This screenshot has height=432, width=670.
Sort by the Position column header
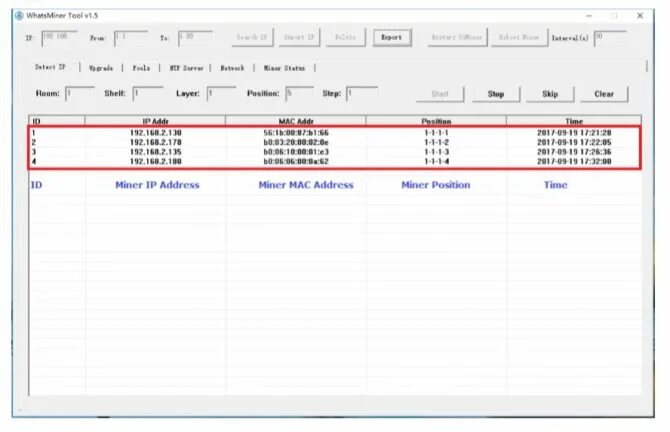click(436, 121)
